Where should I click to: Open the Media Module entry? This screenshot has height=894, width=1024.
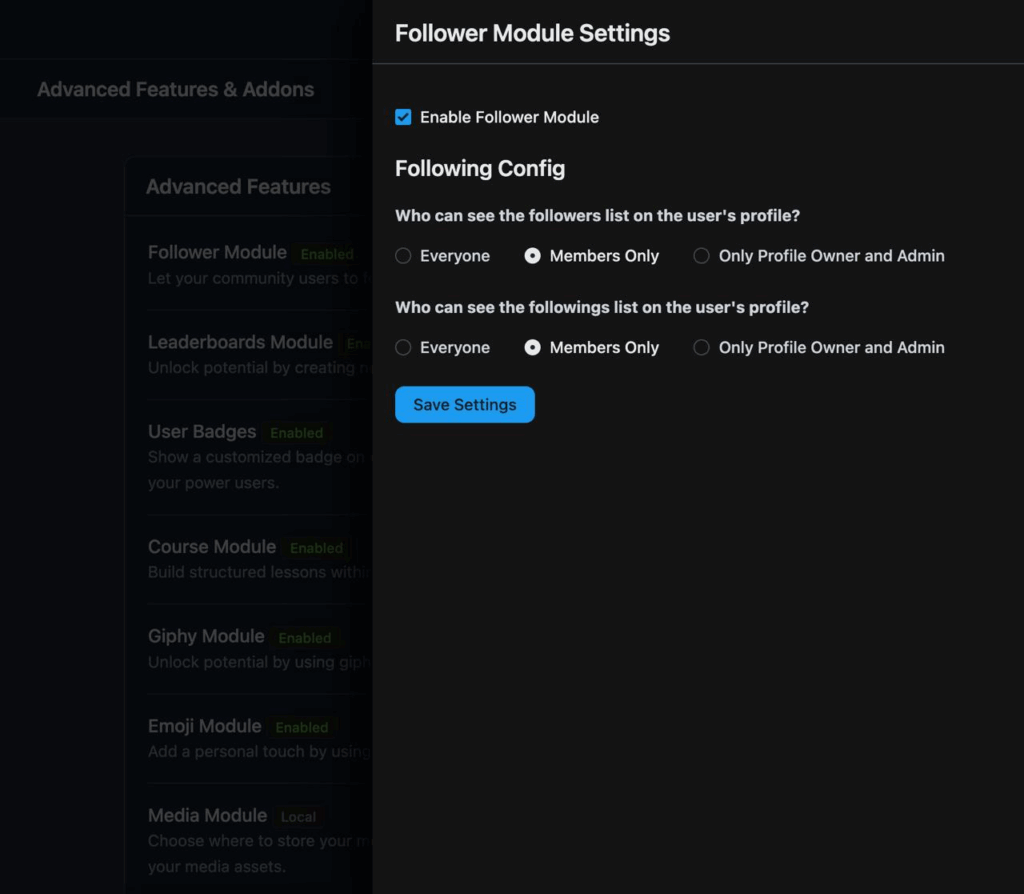(207, 815)
